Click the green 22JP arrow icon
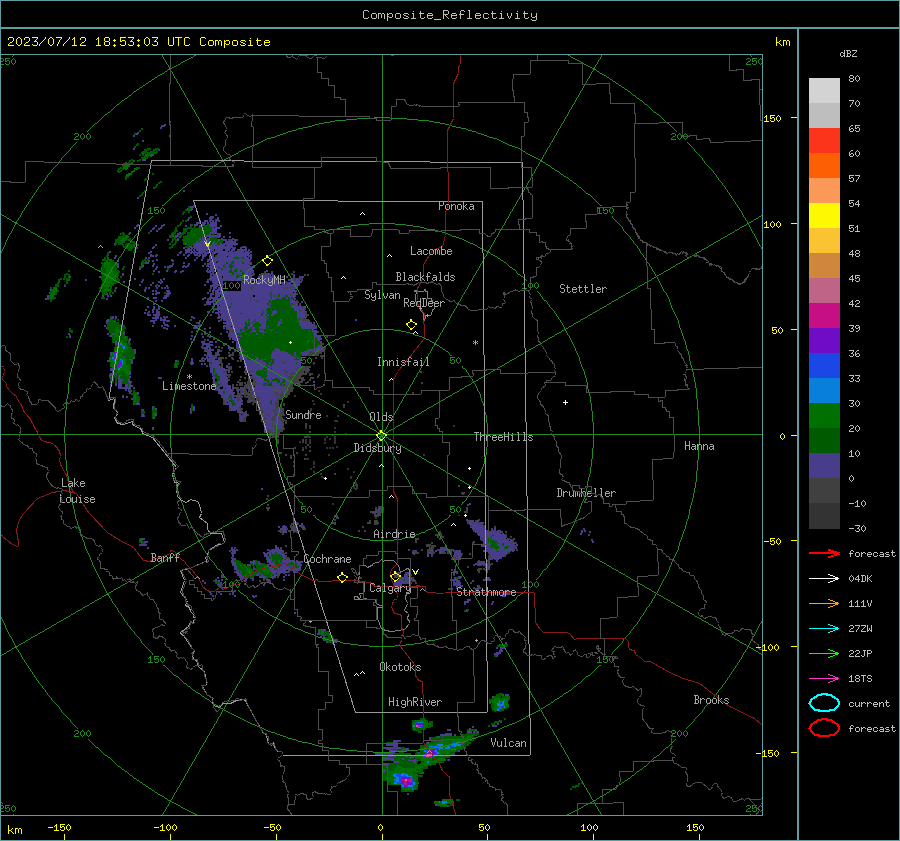 (824, 653)
